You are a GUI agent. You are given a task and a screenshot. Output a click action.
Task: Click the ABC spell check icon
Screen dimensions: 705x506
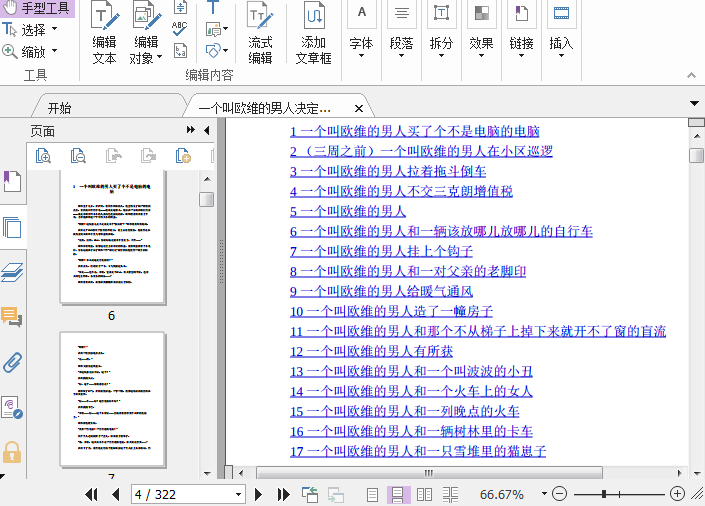click(x=180, y=28)
